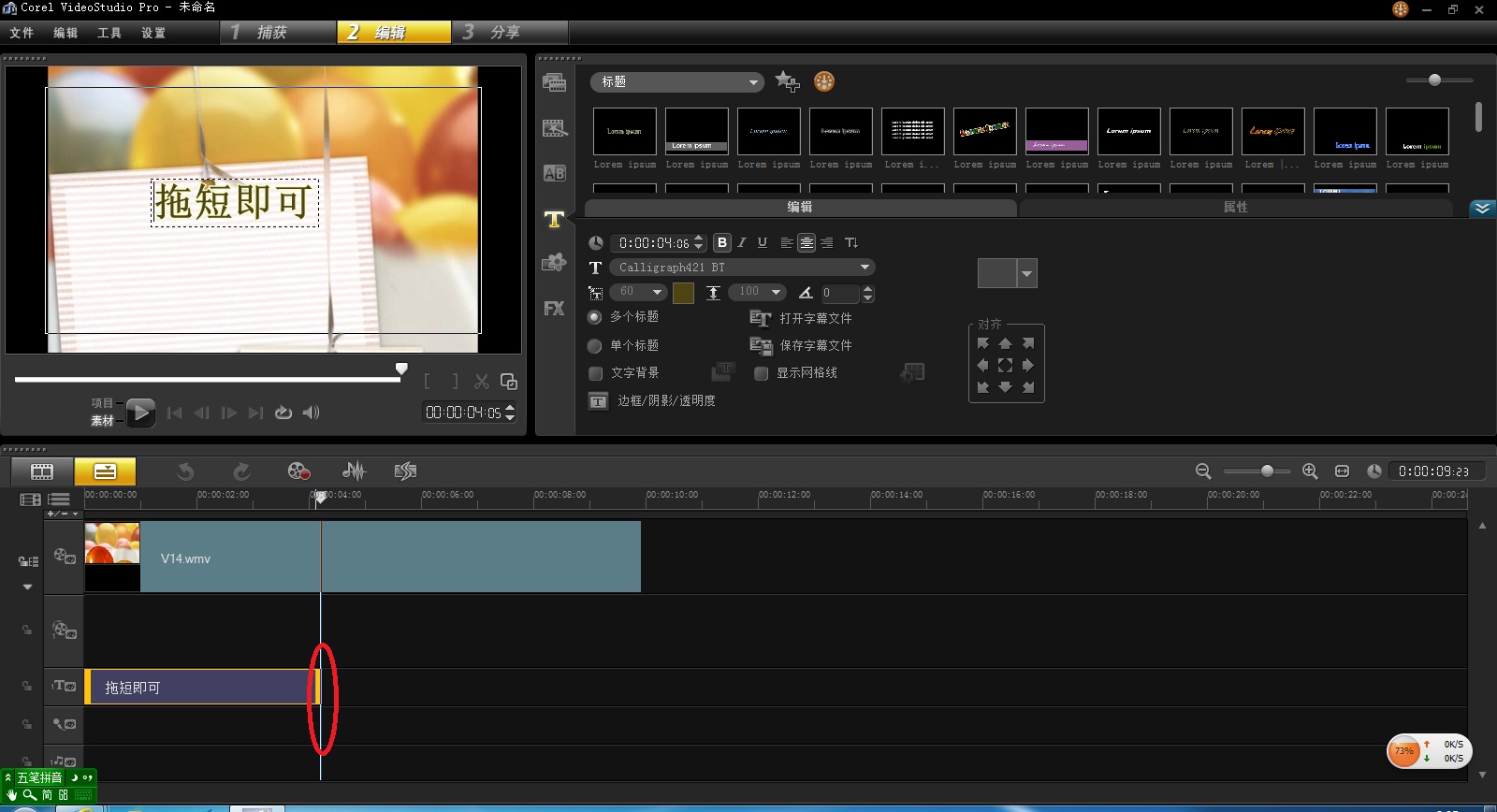Click 保存字幕文件 button

tap(802, 346)
